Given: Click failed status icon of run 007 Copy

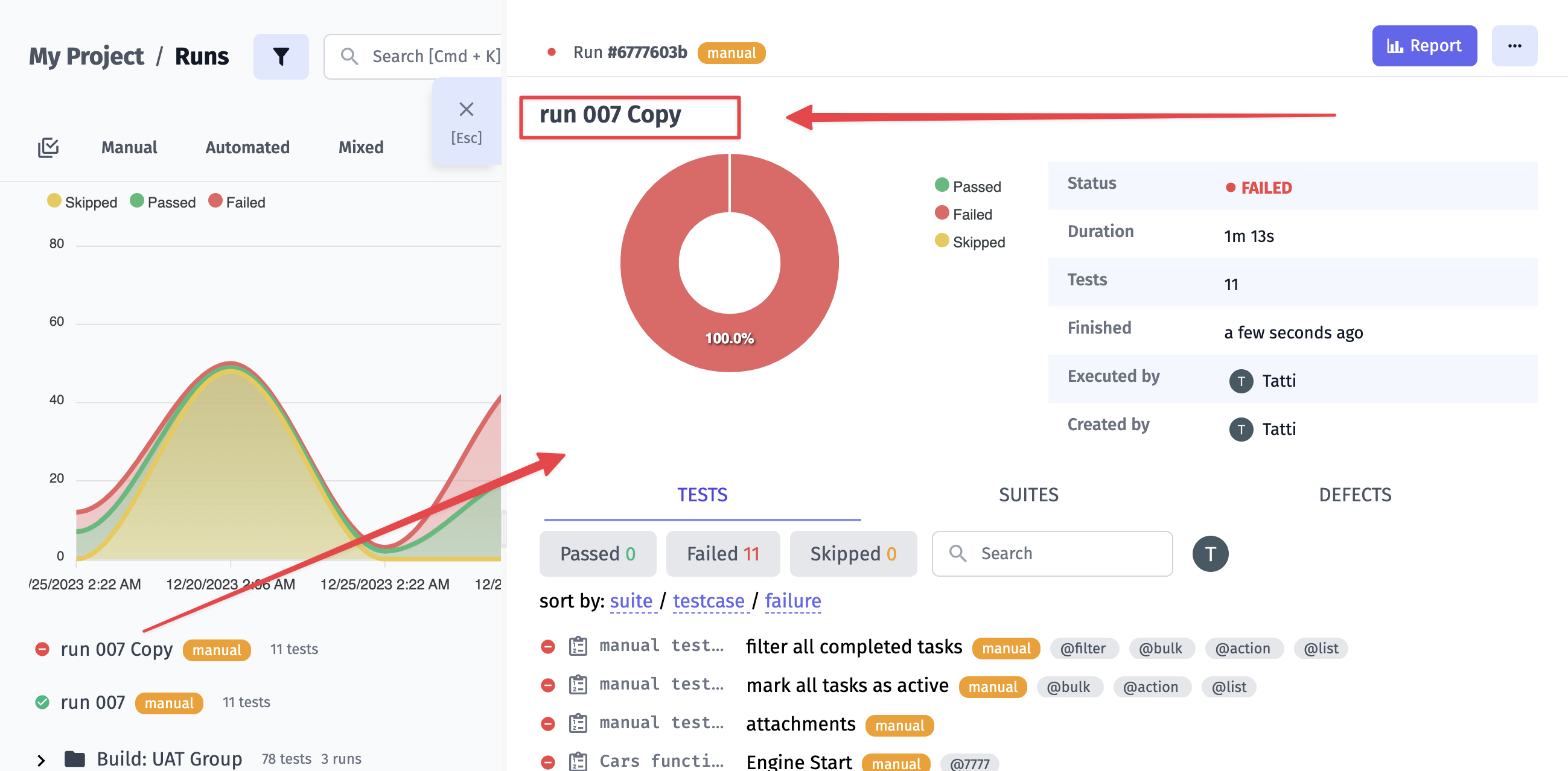Looking at the screenshot, I should [42, 649].
